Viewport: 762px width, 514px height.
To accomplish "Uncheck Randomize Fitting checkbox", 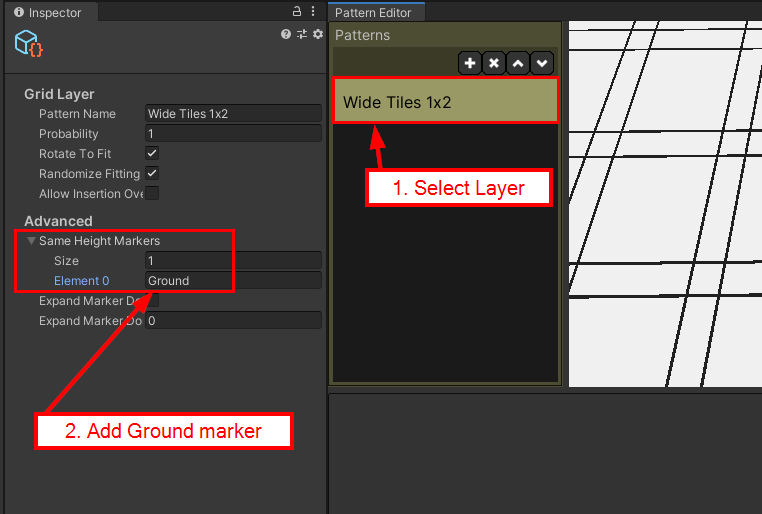I will pyautogui.click(x=152, y=173).
